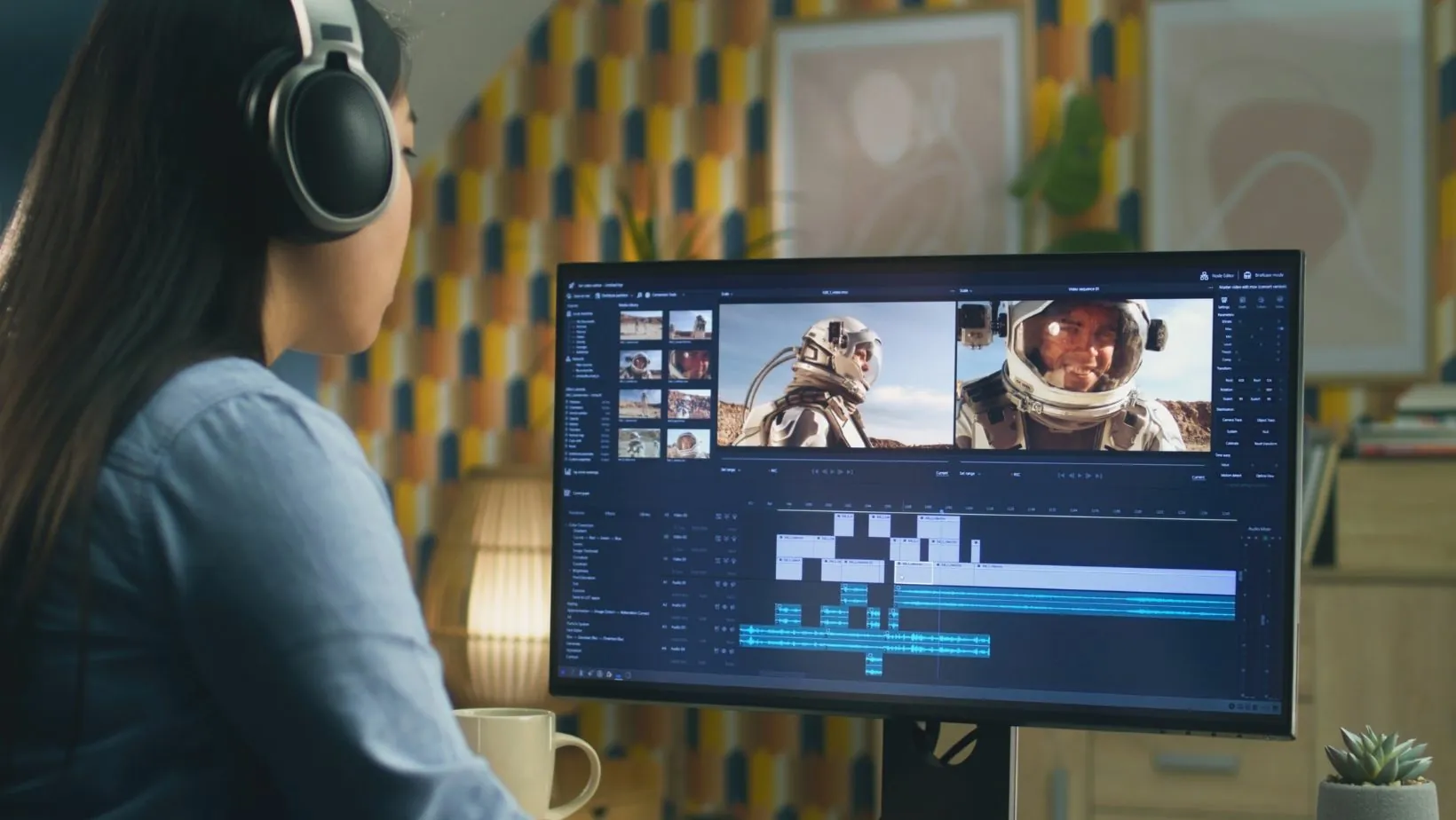Click the Reset transform button
1456x820 pixels.
coord(1265,443)
